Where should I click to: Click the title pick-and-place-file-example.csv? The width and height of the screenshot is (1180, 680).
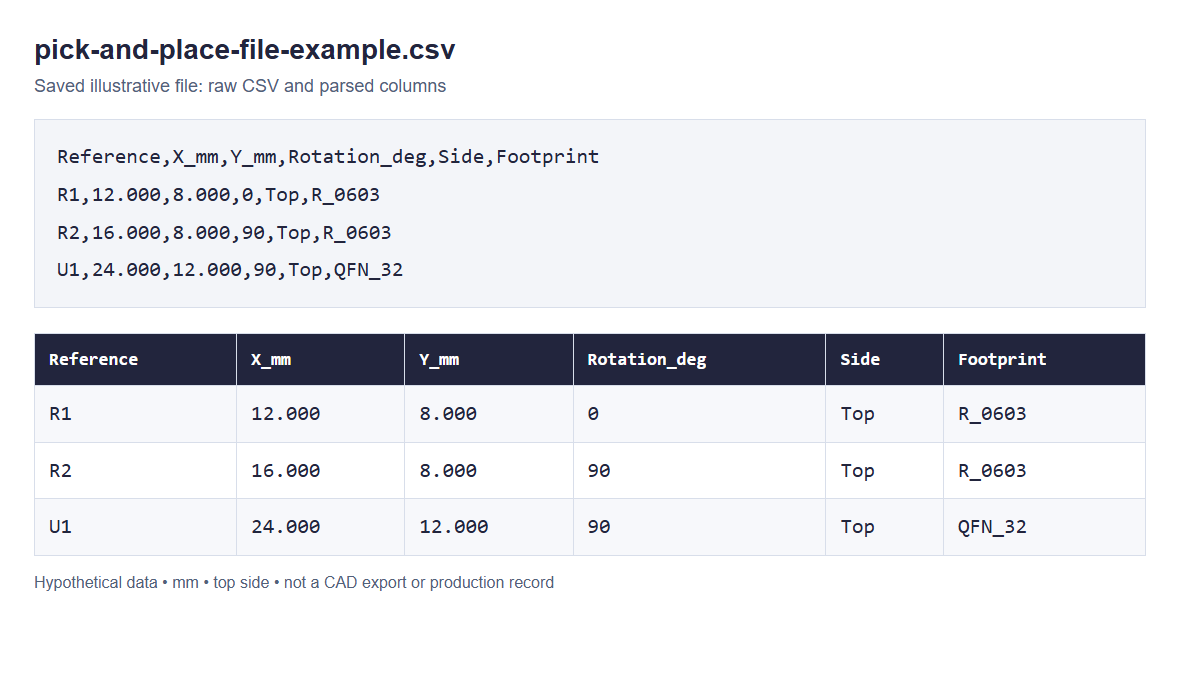(245, 50)
